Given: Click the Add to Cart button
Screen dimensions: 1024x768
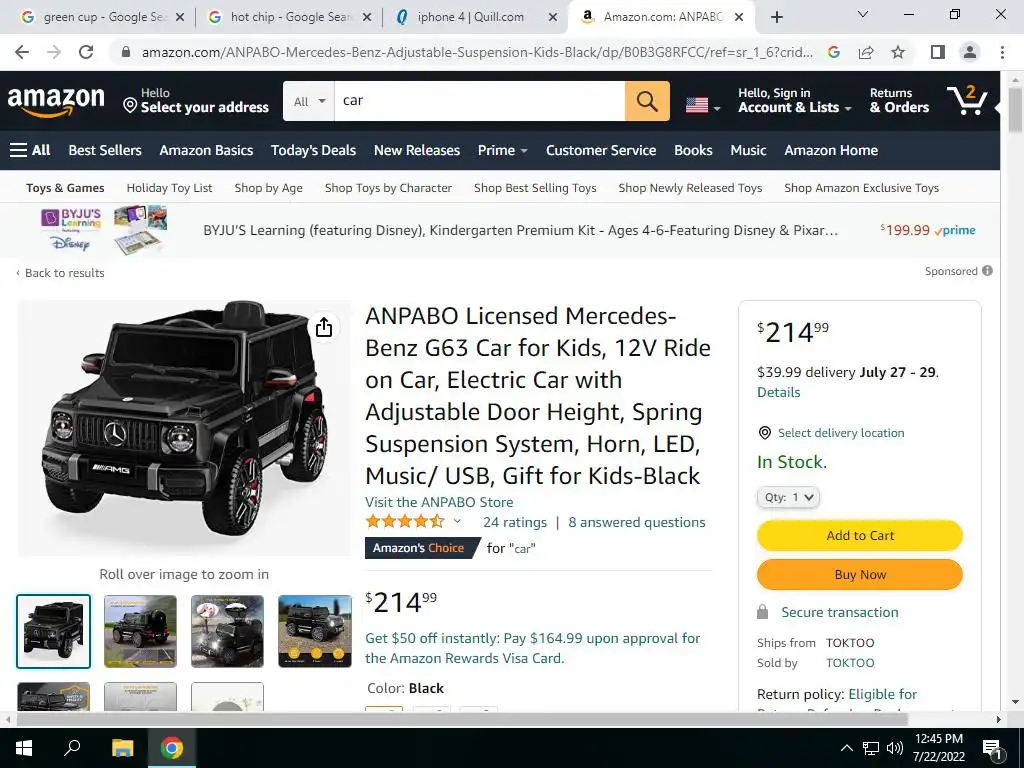Looking at the screenshot, I should coord(859,536).
